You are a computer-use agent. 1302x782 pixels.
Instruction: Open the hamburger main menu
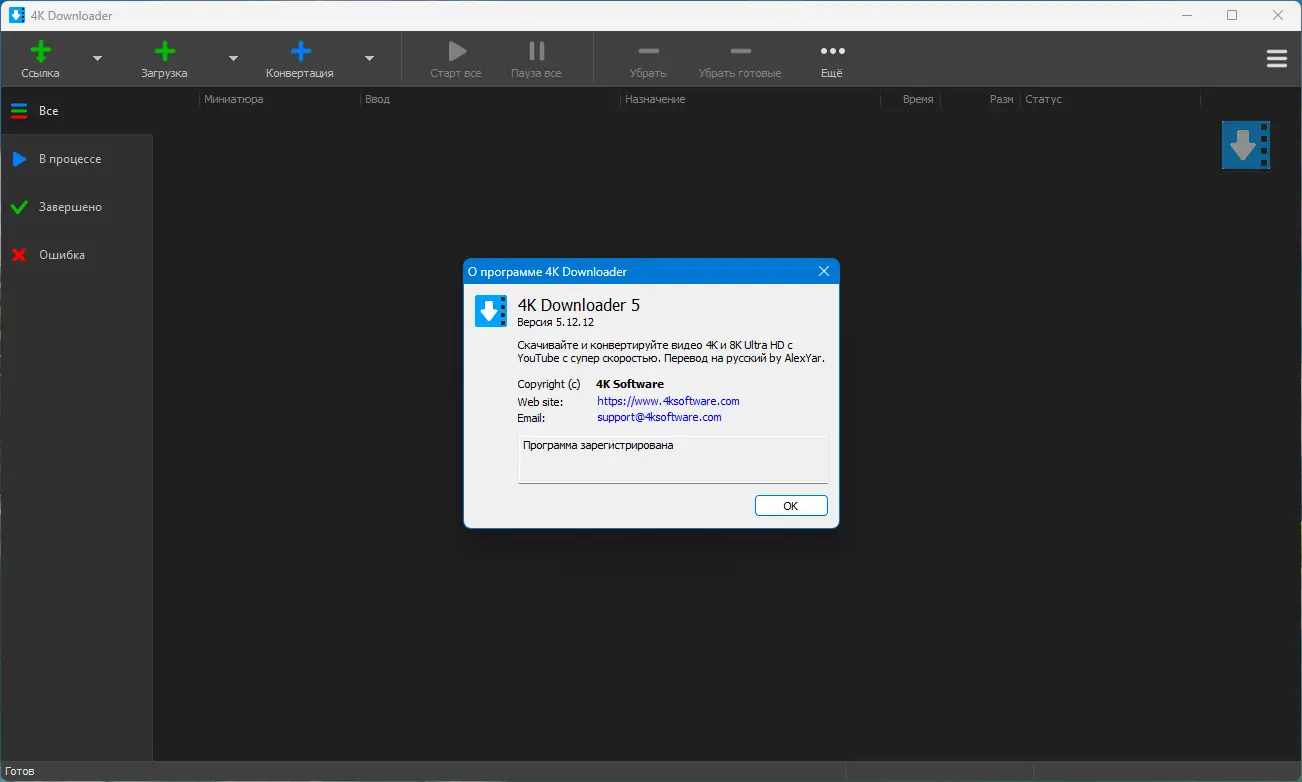coord(1277,59)
